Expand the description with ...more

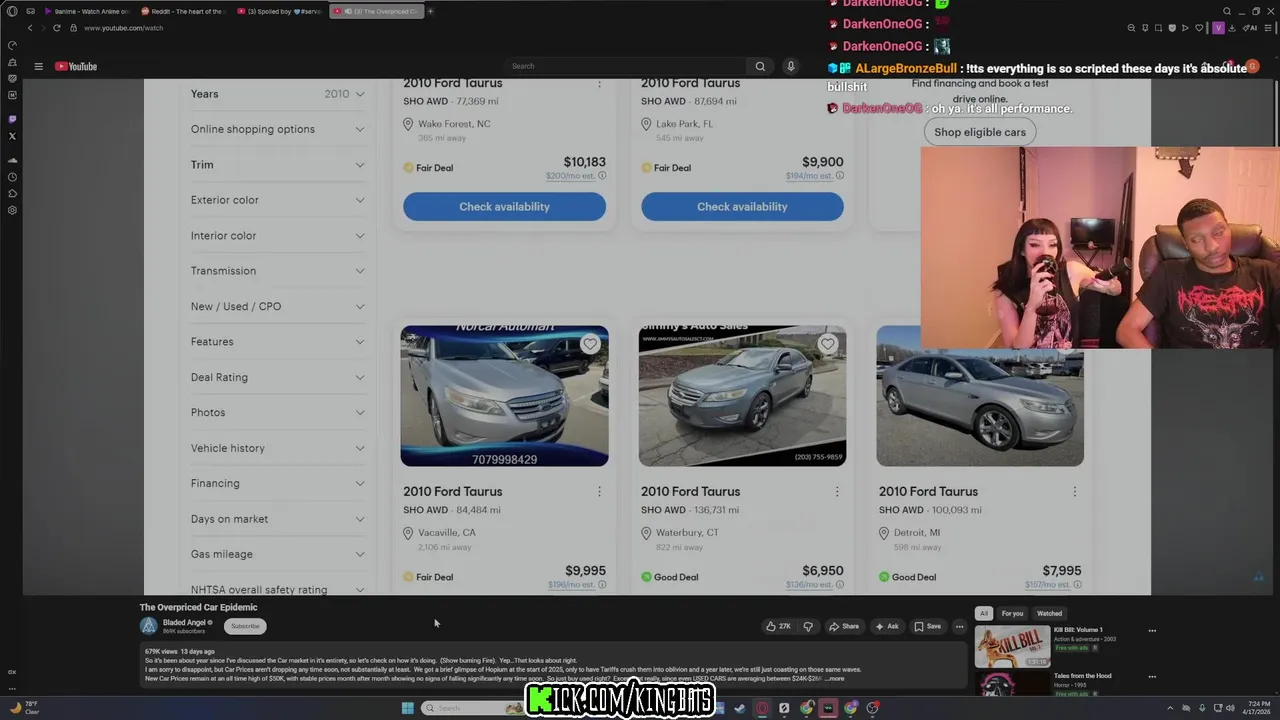(x=834, y=679)
